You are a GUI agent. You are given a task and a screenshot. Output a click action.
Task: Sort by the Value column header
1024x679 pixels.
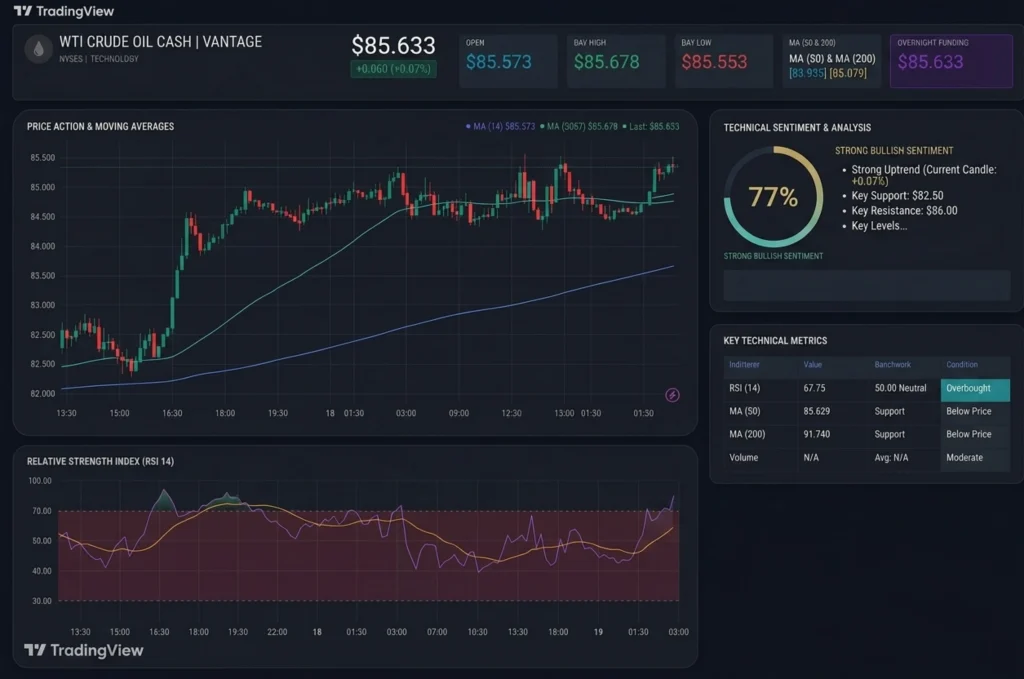[812, 364]
